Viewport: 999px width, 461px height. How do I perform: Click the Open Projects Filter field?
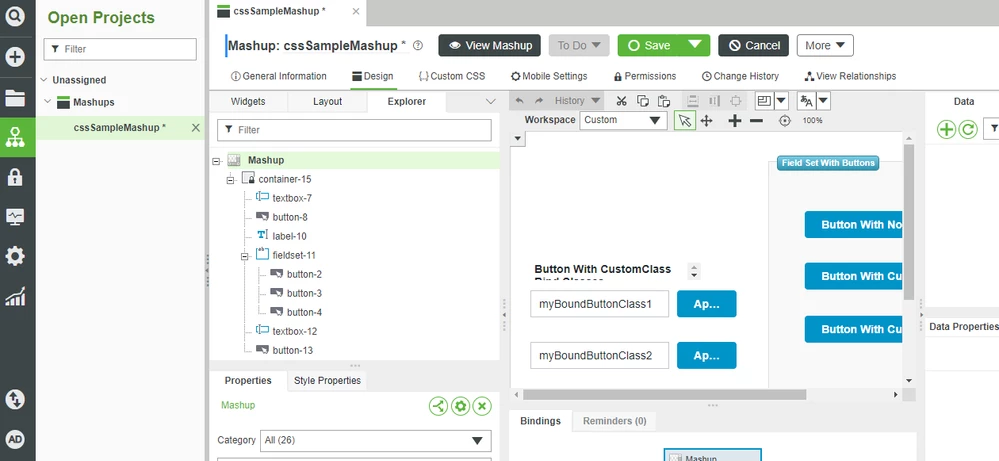(x=120, y=49)
